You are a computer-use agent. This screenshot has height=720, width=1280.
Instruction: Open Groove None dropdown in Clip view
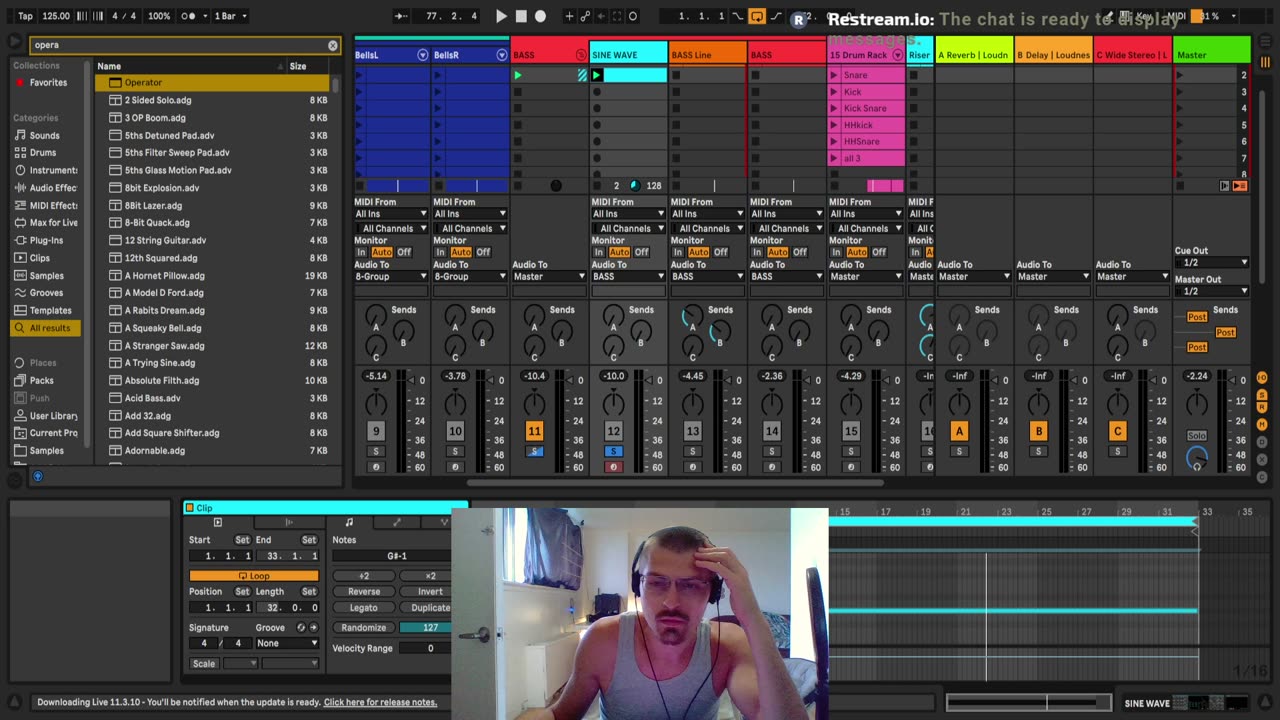287,643
